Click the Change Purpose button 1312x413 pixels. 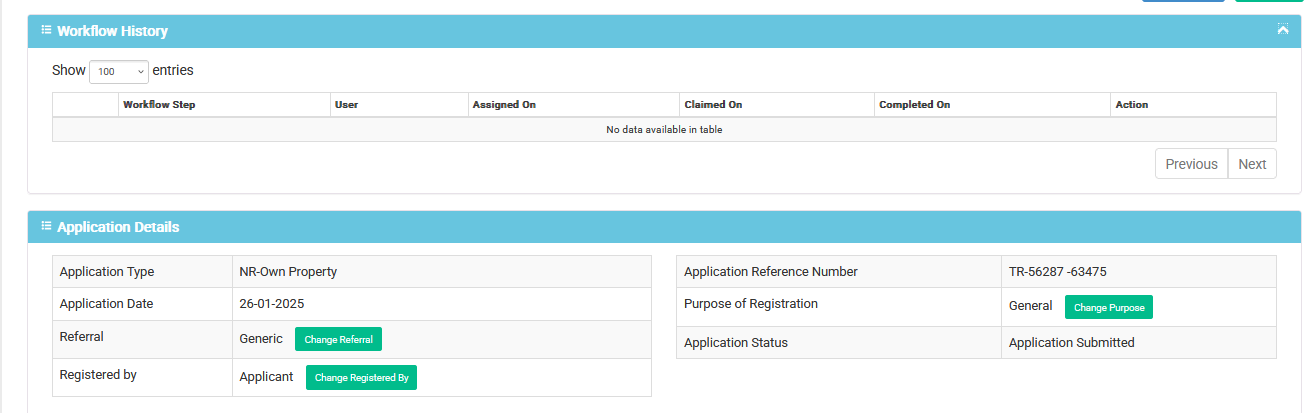[x=1108, y=307]
